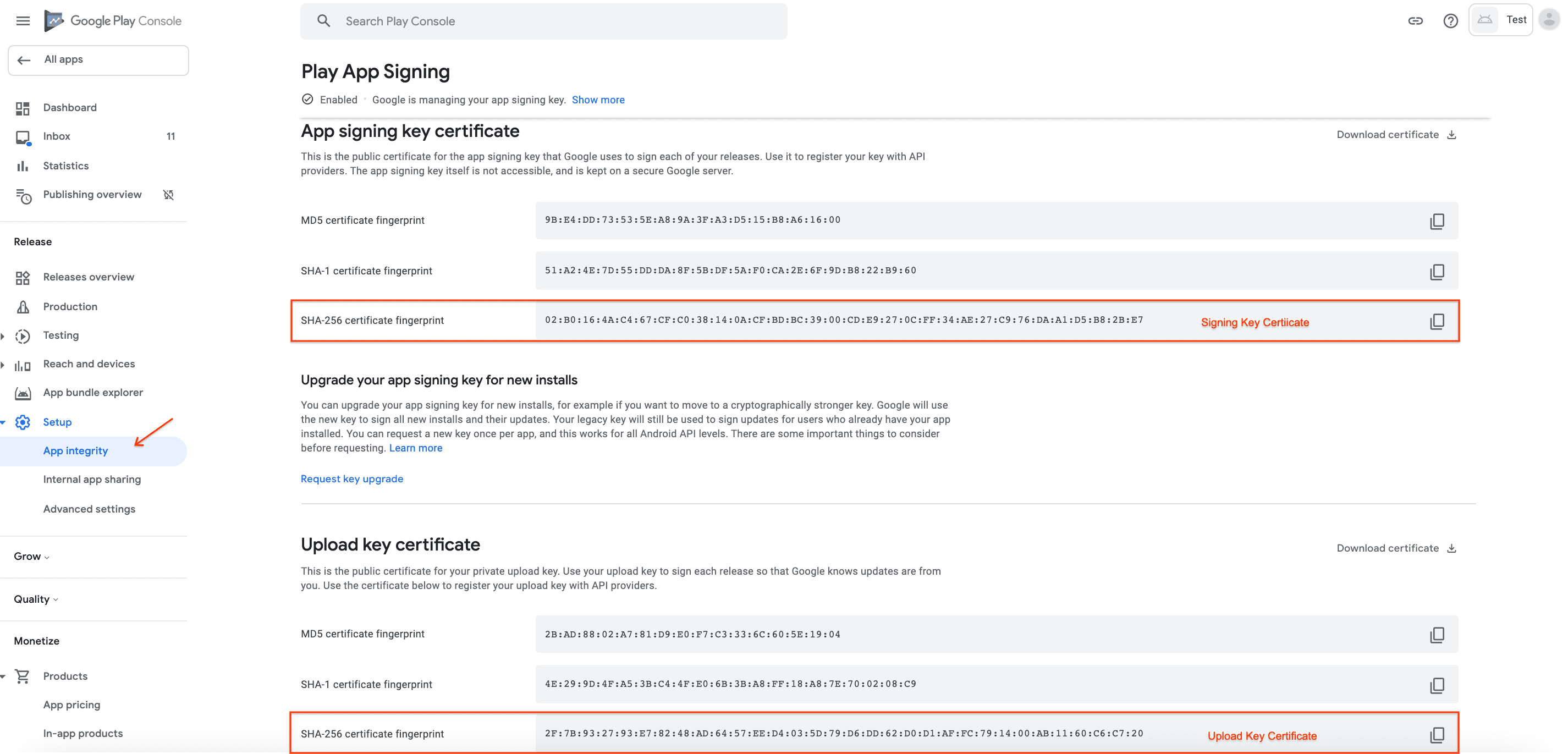
Task: Click the Request key upgrade link
Action: click(x=351, y=478)
